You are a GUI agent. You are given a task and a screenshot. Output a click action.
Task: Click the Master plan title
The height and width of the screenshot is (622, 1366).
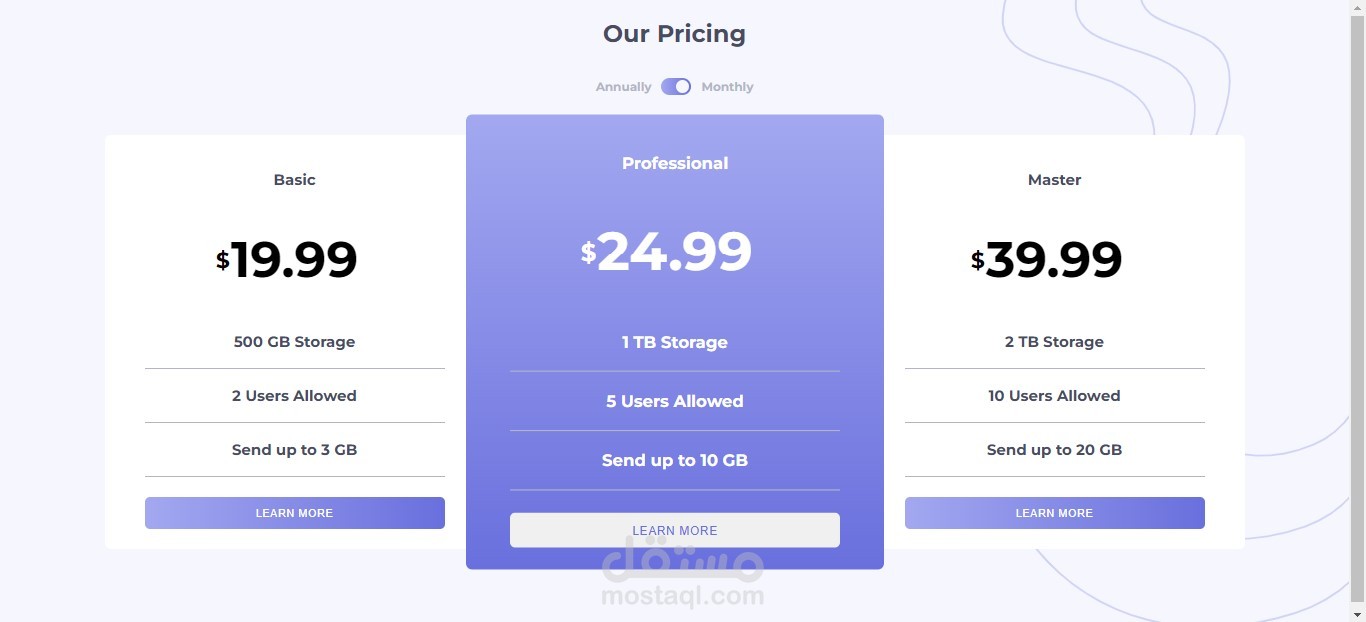click(1054, 180)
